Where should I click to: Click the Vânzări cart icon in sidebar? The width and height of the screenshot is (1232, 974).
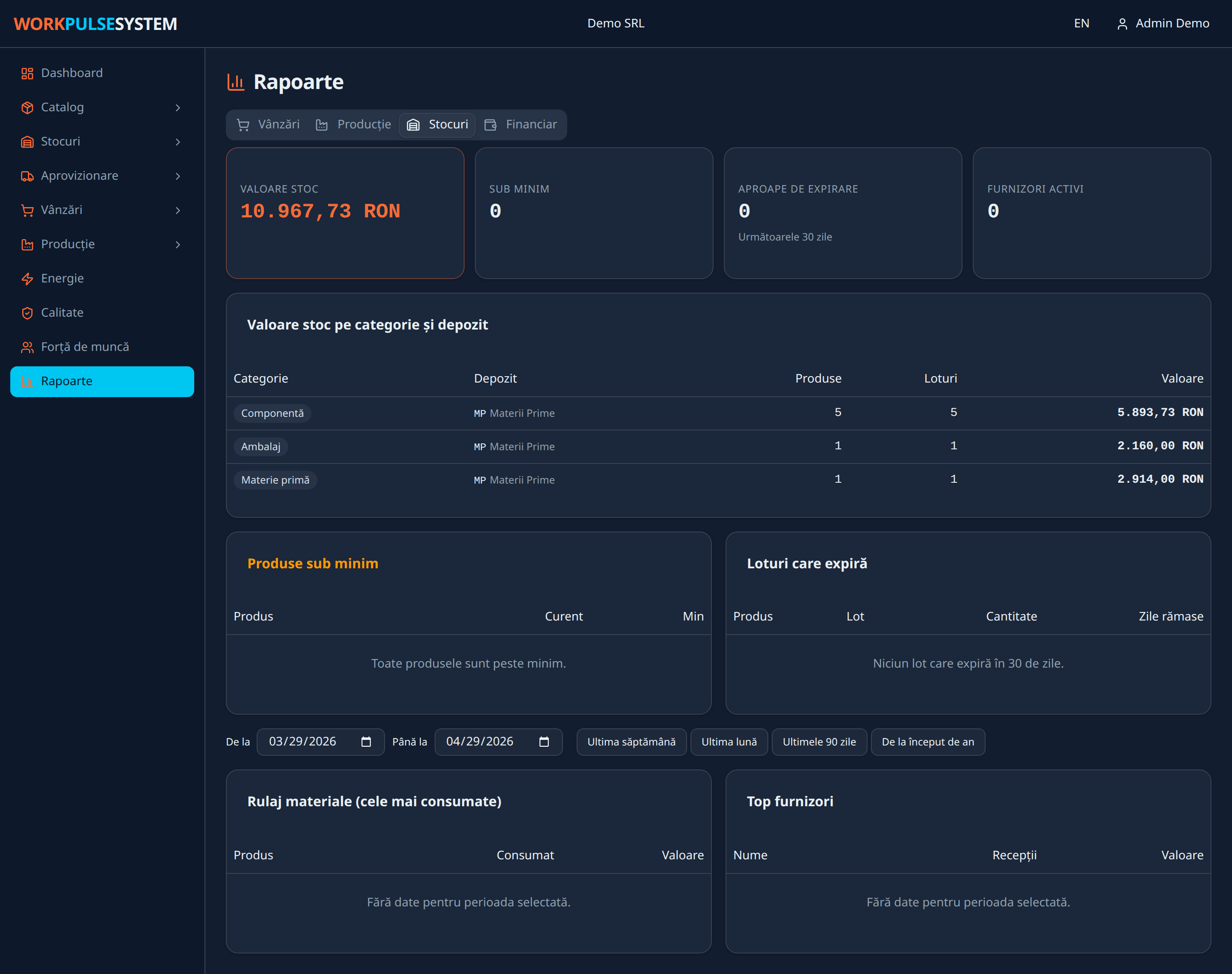click(27, 211)
